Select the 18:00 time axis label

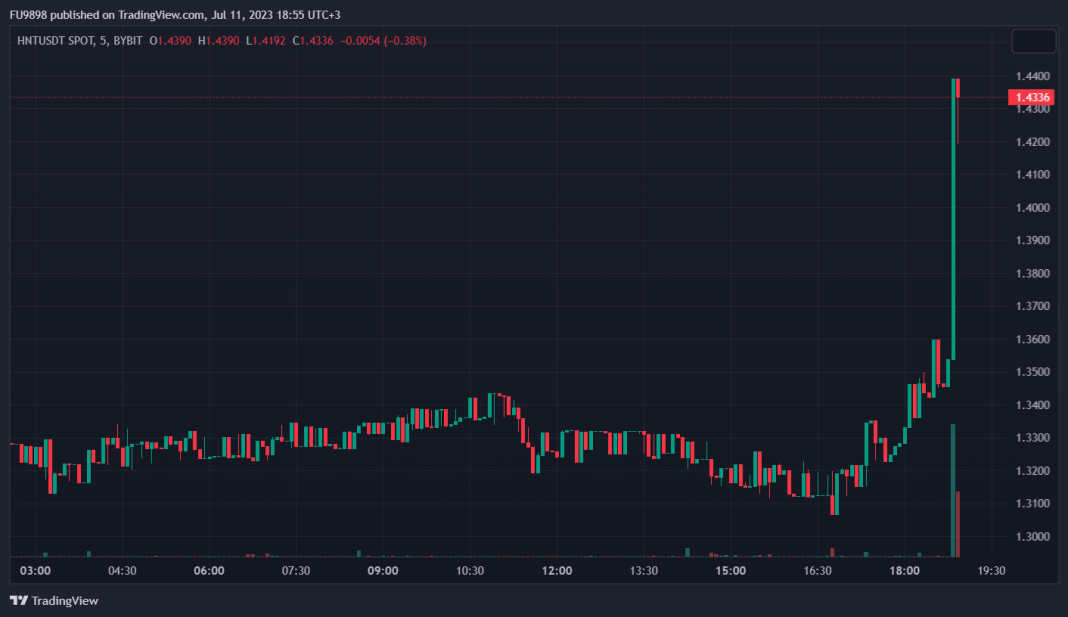pos(905,571)
